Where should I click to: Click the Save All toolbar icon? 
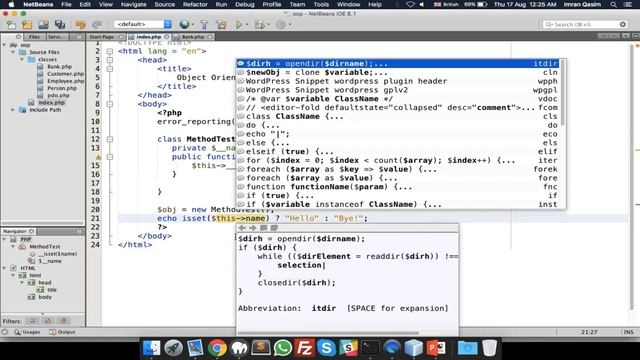coord(60,24)
